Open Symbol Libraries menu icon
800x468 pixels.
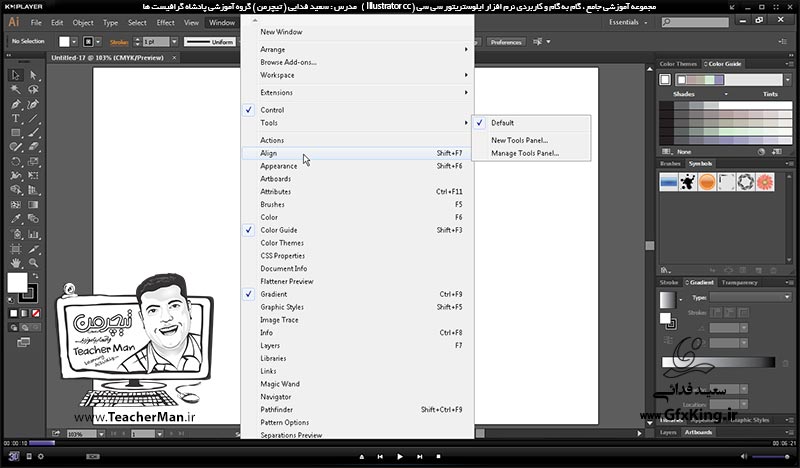(x=665, y=270)
